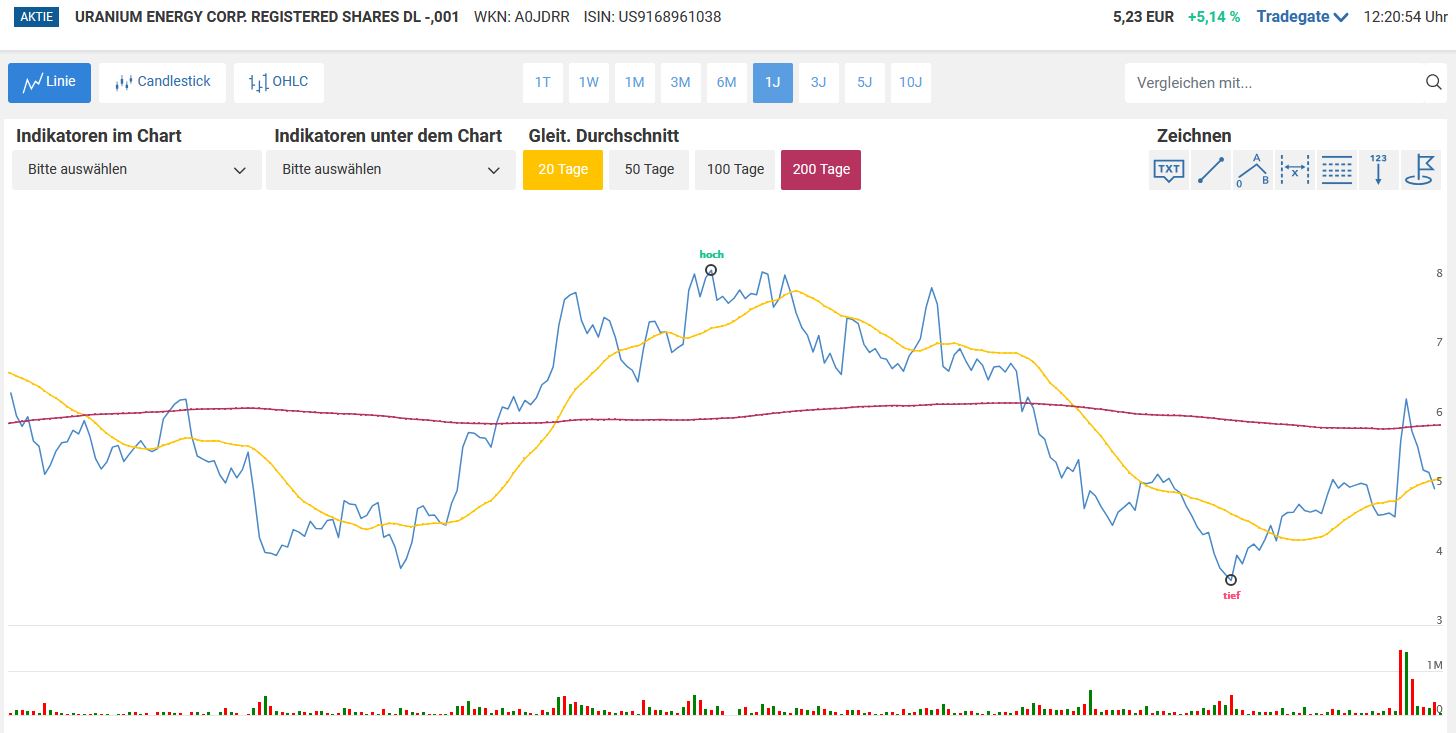Switch to the 6M time range

pos(727,83)
